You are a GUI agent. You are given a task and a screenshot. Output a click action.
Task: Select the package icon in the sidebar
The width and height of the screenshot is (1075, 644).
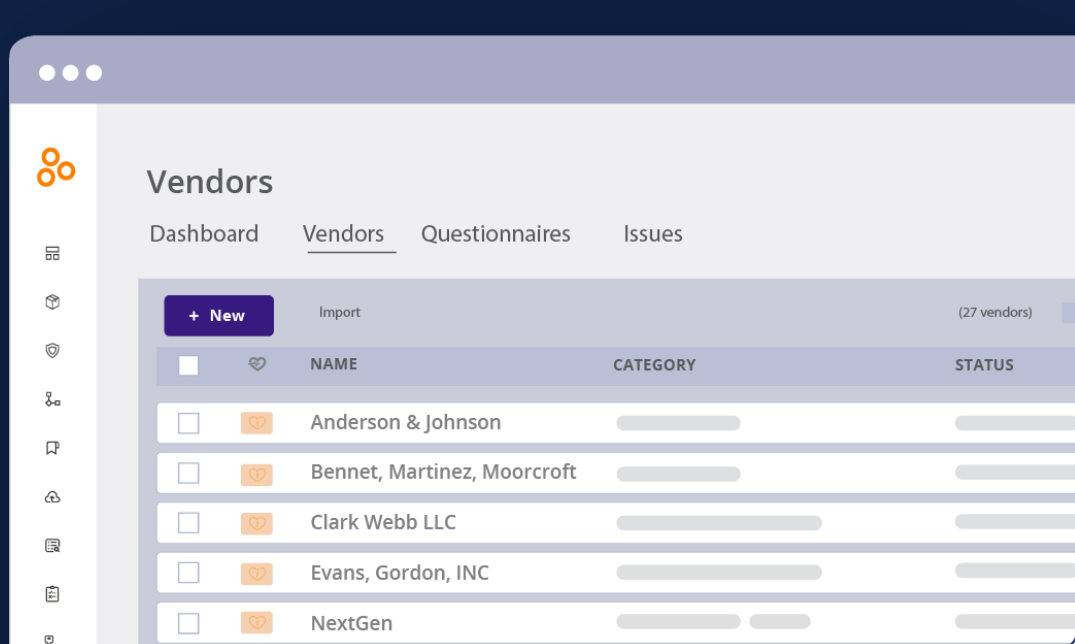pos(52,301)
